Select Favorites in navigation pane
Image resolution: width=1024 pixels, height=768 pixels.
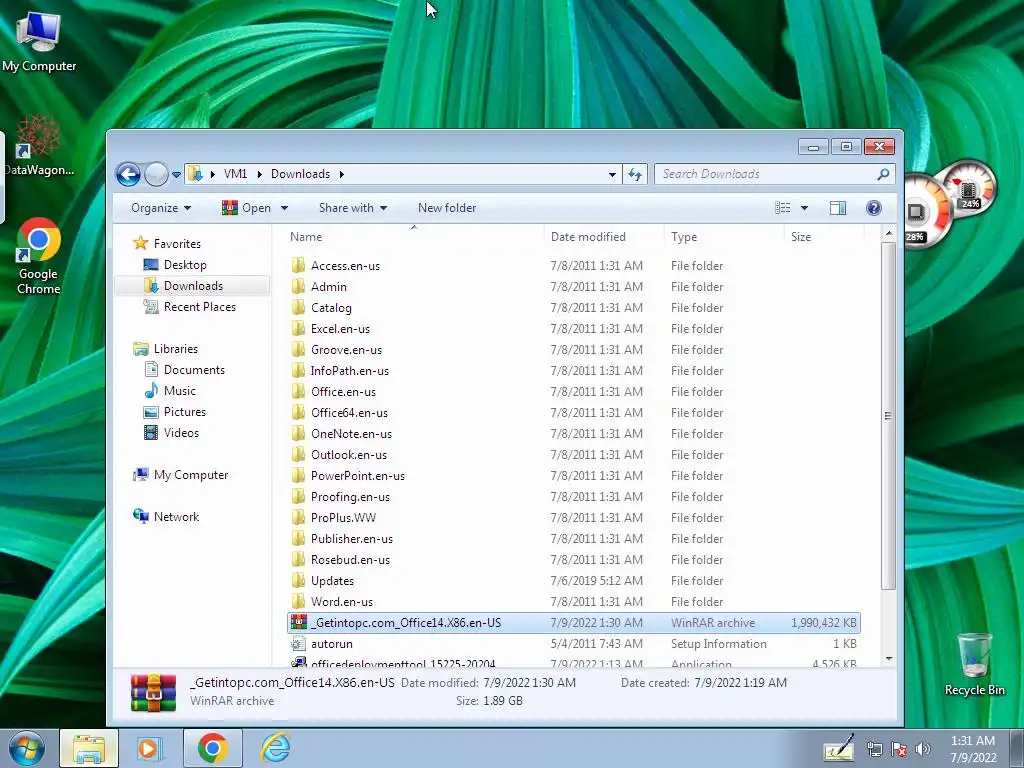coord(177,244)
